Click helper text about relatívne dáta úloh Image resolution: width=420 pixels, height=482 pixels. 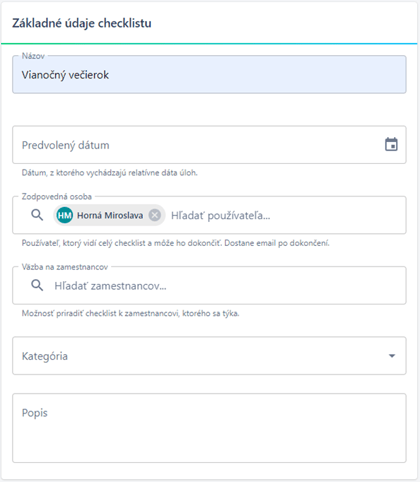point(110,173)
